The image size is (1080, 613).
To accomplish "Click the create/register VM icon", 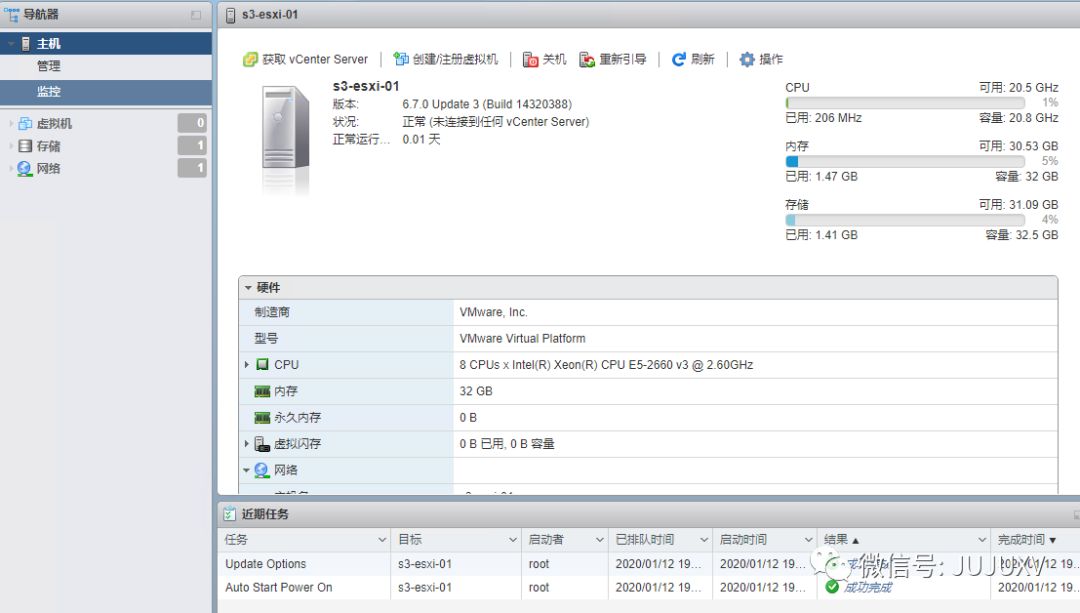I will click(x=401, y=59).
